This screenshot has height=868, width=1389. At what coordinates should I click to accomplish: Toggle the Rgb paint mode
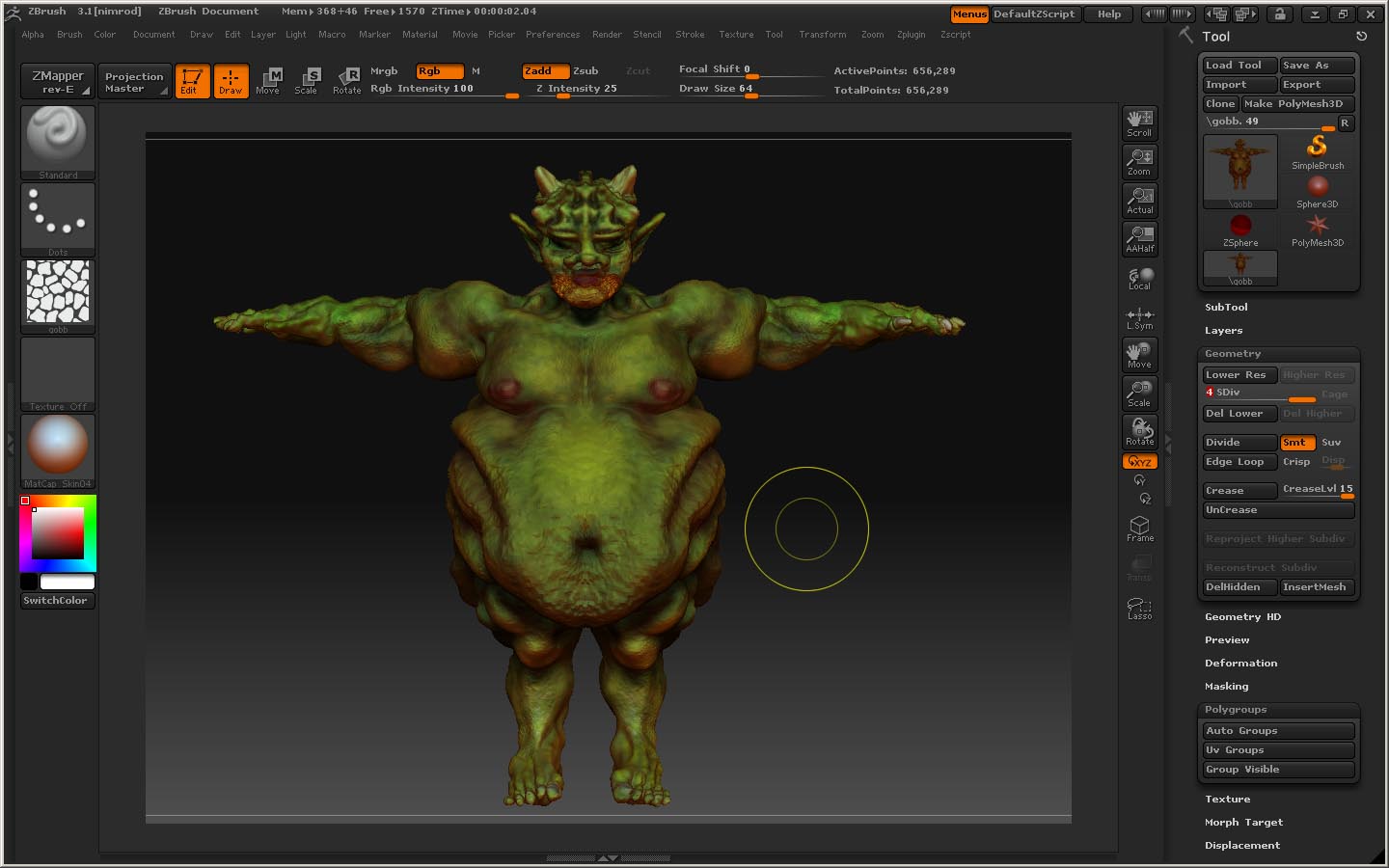pyautogui.click(x=439, y=71)
